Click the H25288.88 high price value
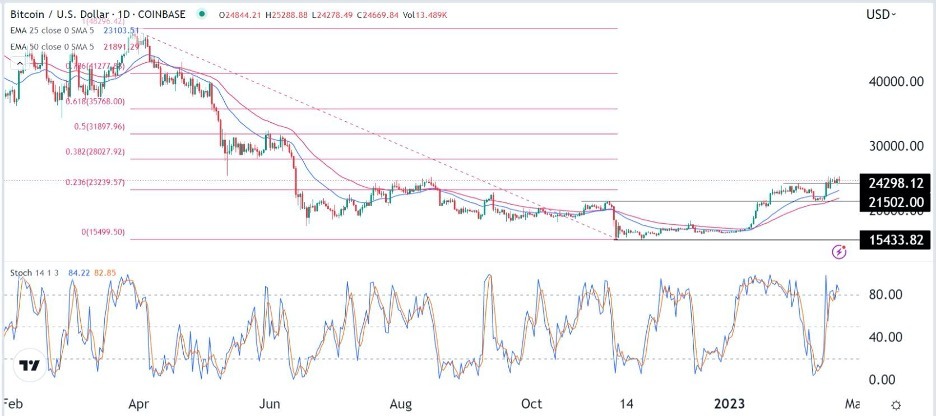The width and height of the screenshot is (936, 416). (289, 14)
